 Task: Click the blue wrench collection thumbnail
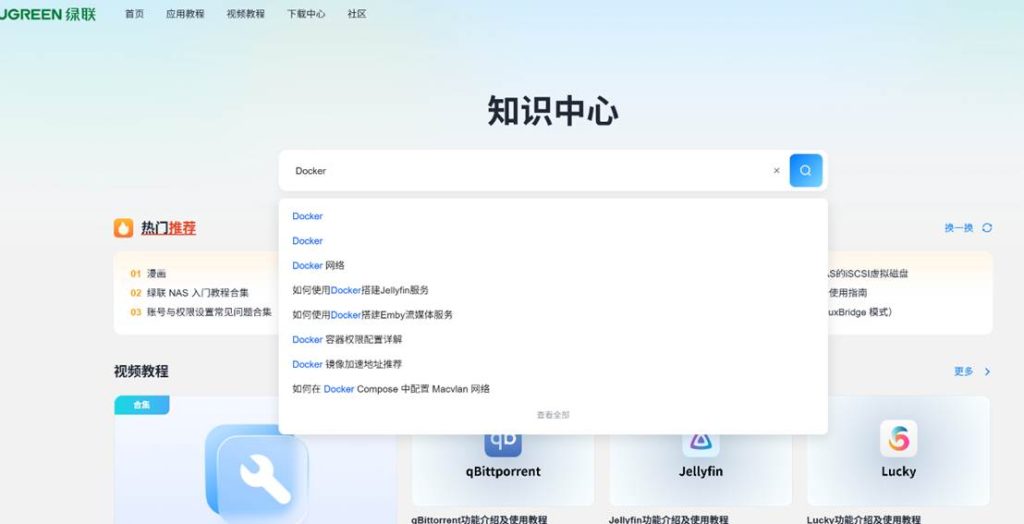pyautogui.click(x=255, y=470)
